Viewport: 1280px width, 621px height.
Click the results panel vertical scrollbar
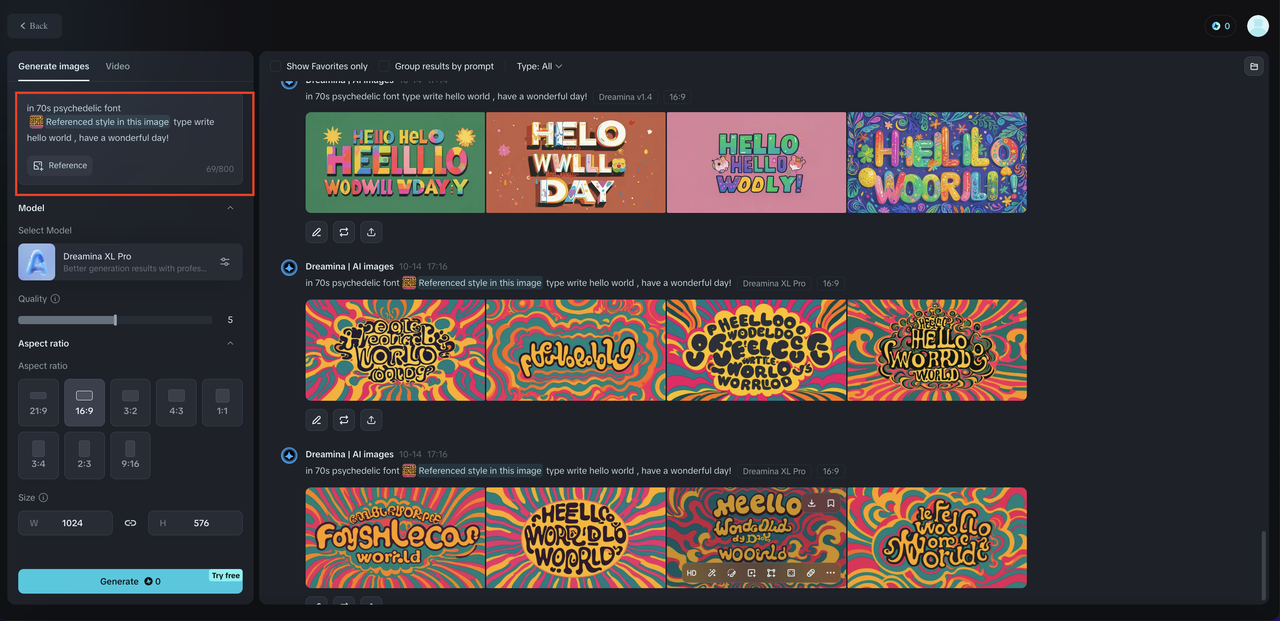[x=1262, y=565]
